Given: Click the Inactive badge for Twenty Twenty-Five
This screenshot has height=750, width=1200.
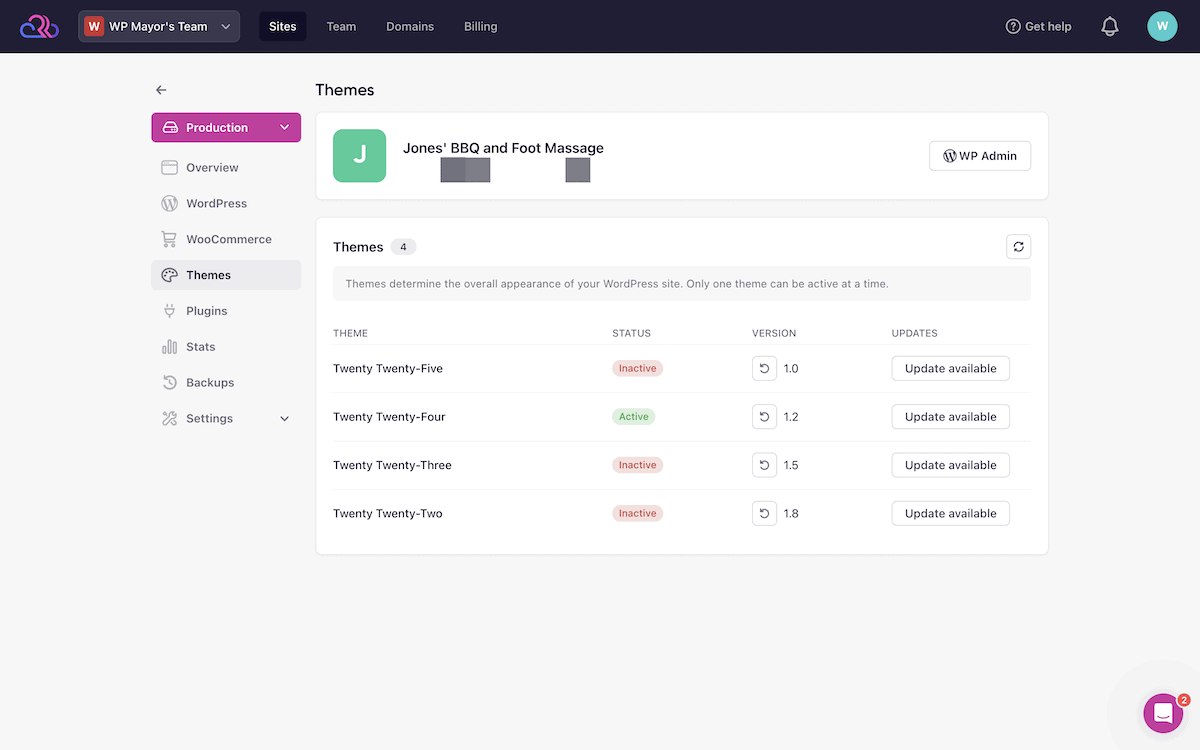Looking at the screenshot, I should (x=638, y=369).
